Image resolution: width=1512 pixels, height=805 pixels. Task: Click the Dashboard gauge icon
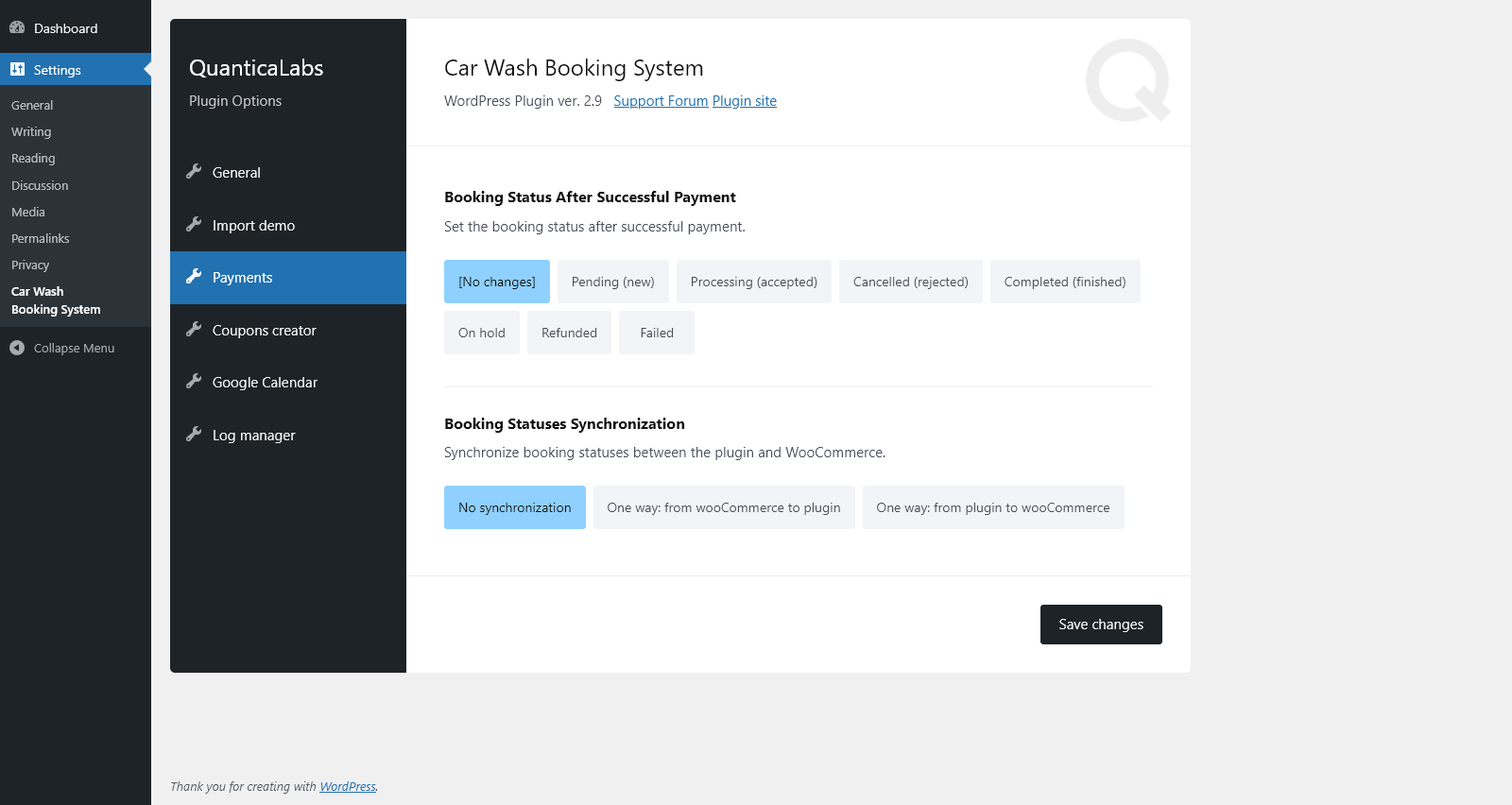coord(17,27)
